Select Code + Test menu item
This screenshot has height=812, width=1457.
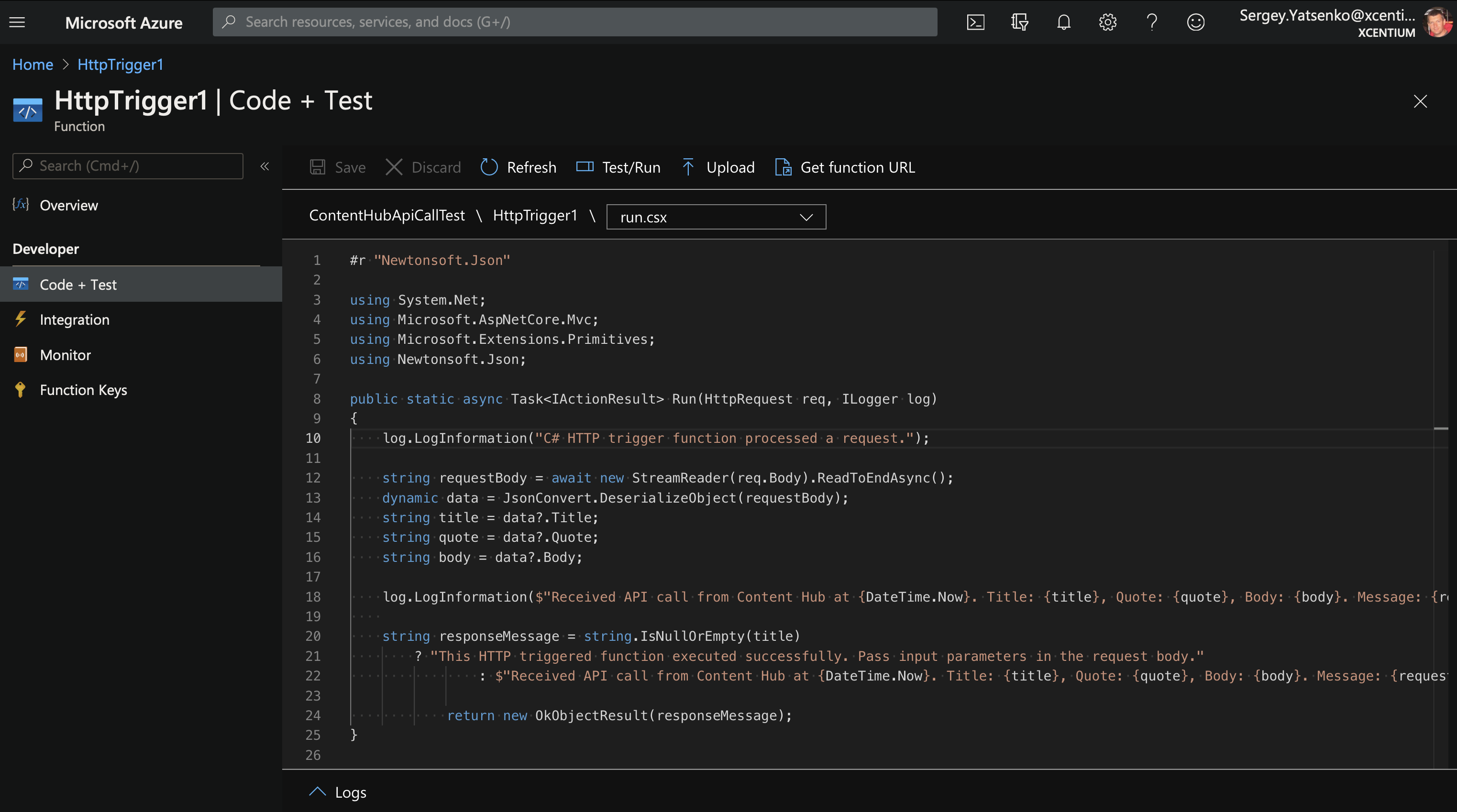click(x=141, y=285)
